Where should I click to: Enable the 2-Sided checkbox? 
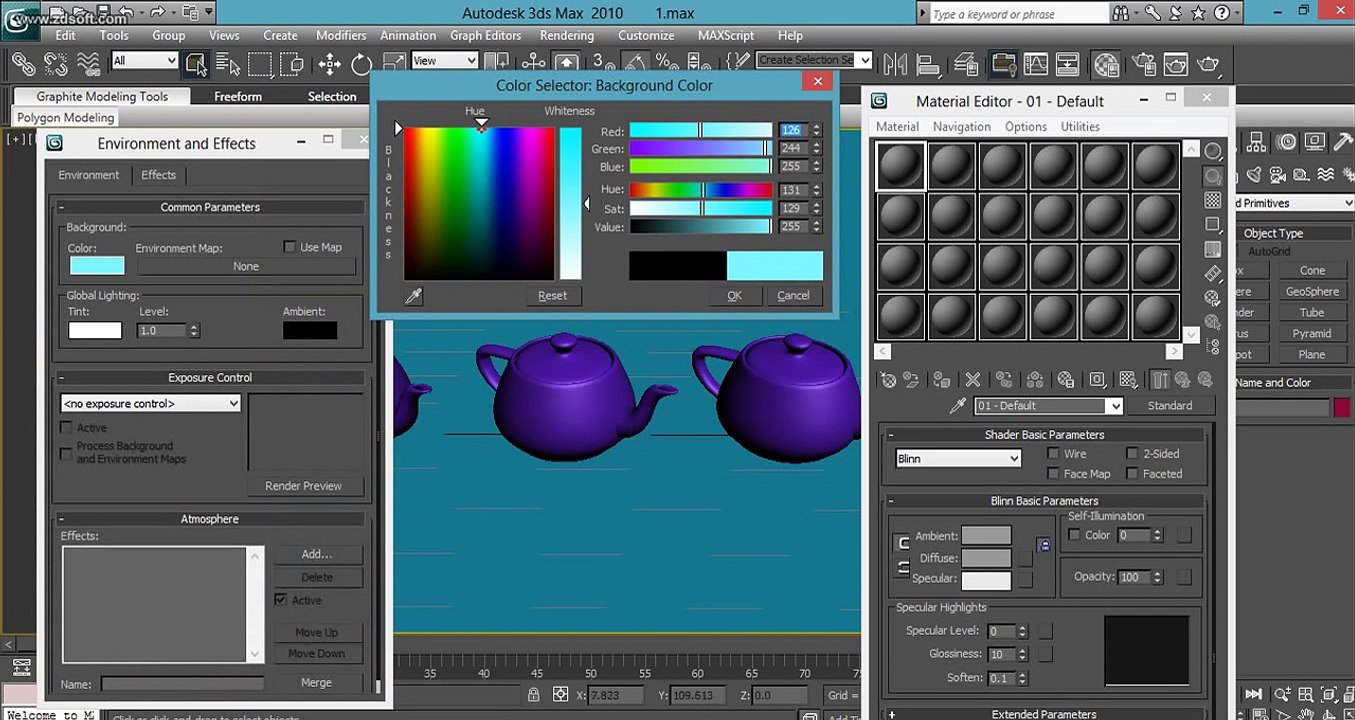[x=1132, y=453]
